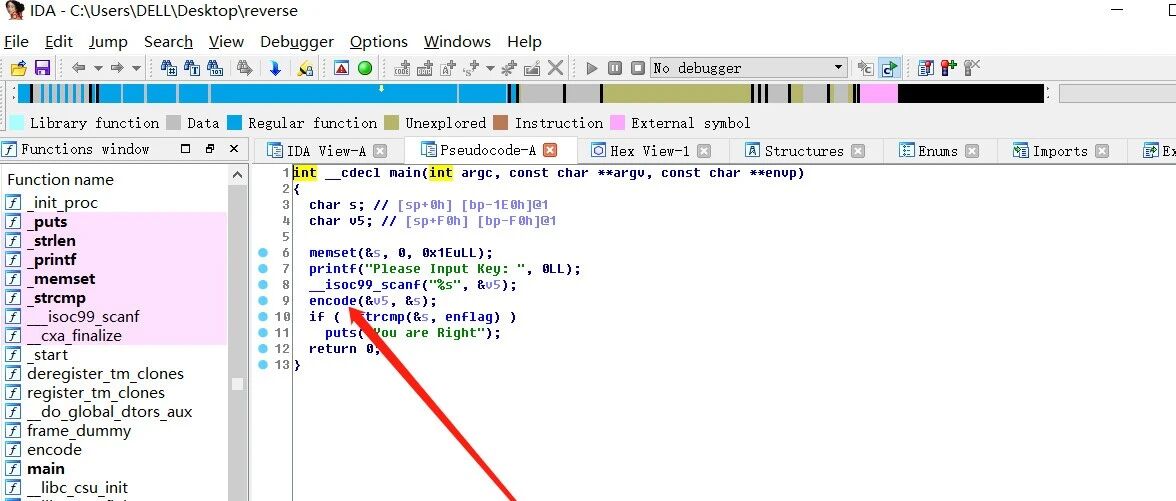Click the convert to code icon
Image resolution: width=1176 pixels, height=501 pixels.
pyautogui.click(x=402, y=68)
